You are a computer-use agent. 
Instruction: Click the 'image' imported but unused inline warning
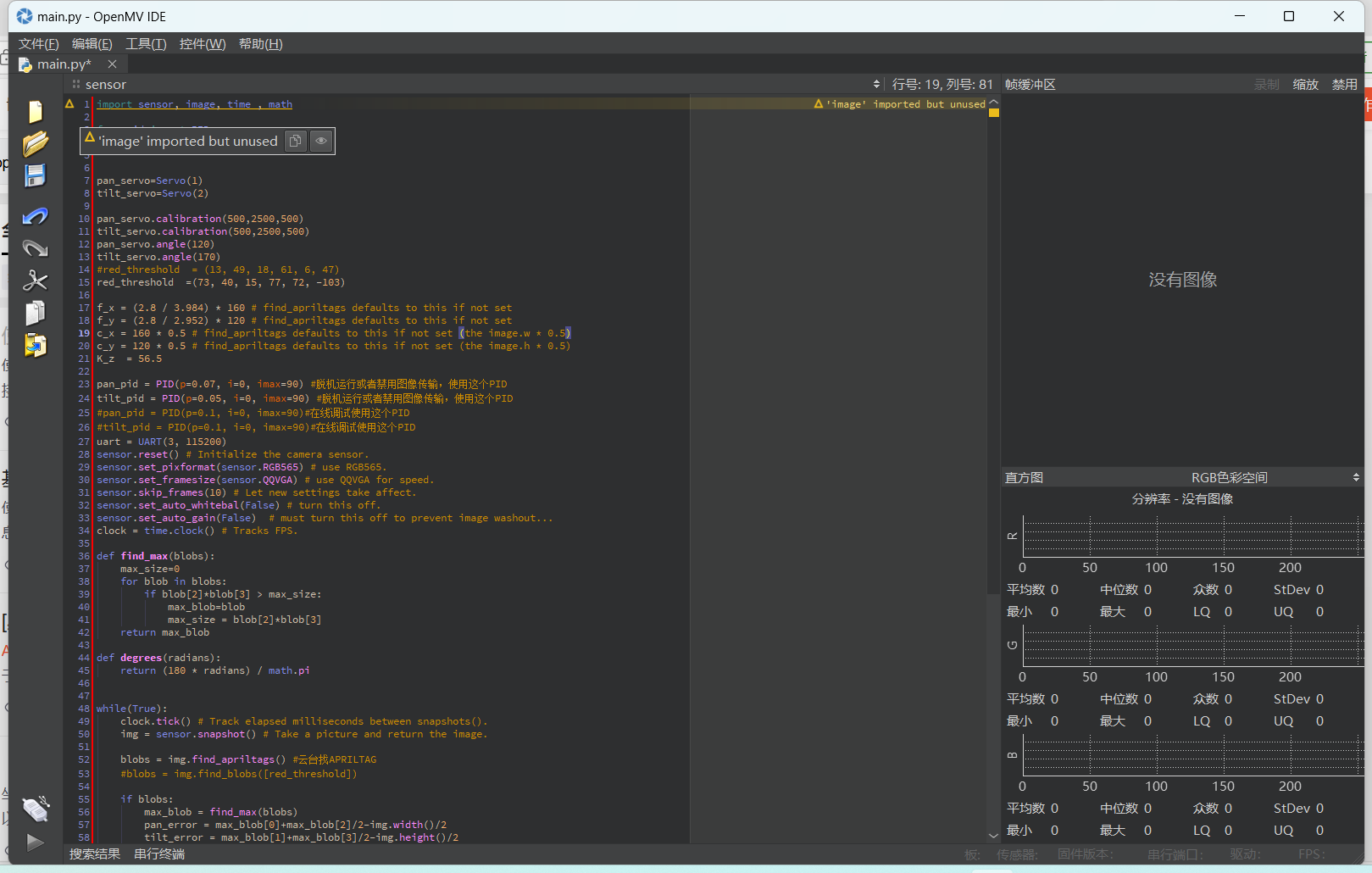900,104
